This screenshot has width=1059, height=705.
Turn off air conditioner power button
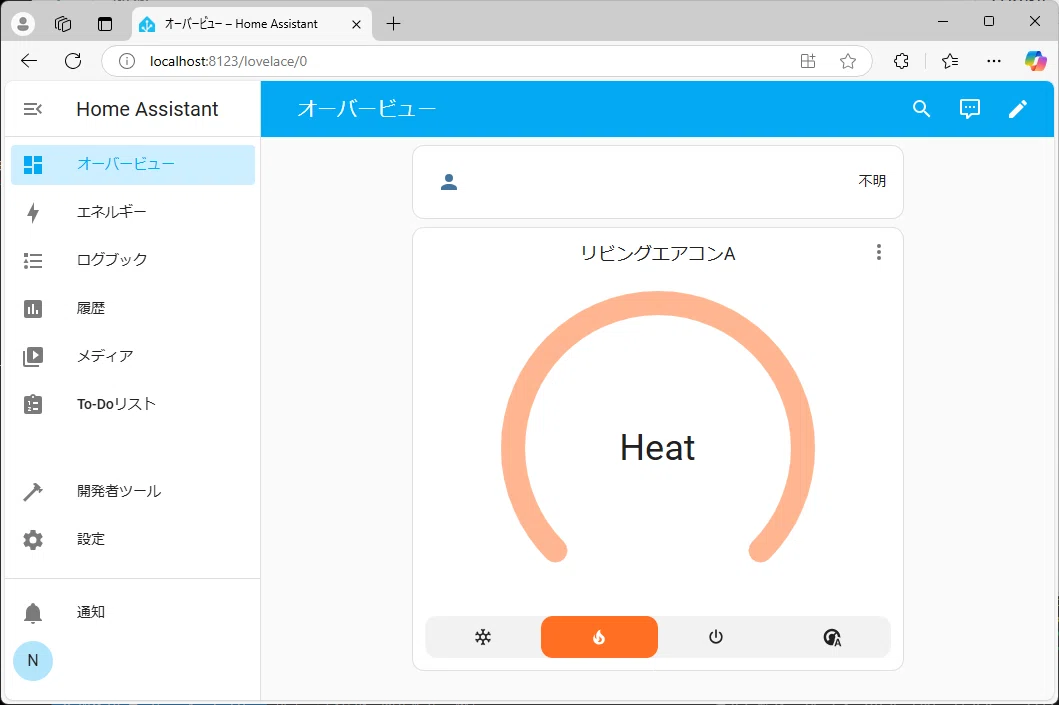(x=716, y=637)
